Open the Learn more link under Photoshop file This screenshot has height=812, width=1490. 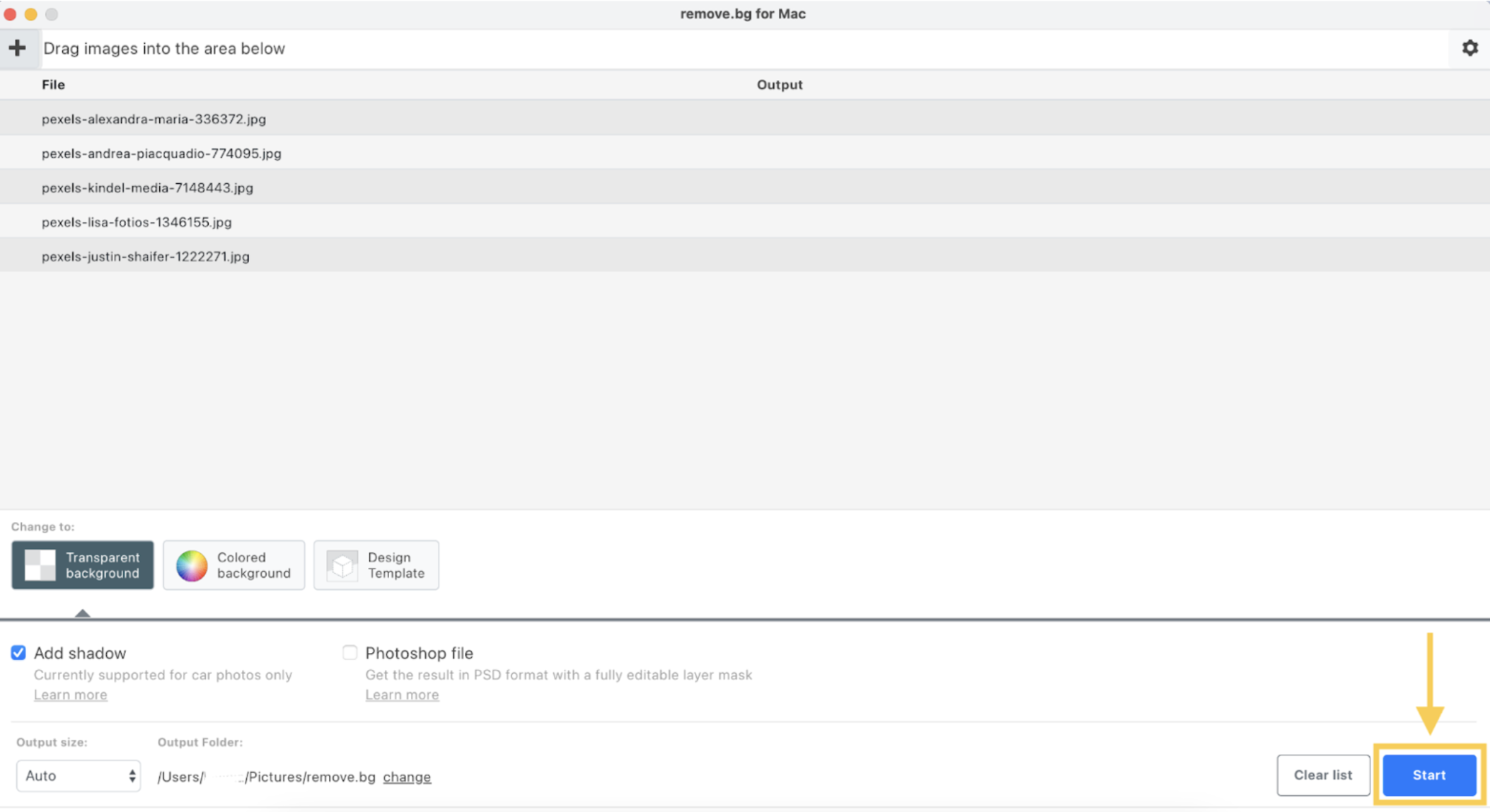[402, 695]
